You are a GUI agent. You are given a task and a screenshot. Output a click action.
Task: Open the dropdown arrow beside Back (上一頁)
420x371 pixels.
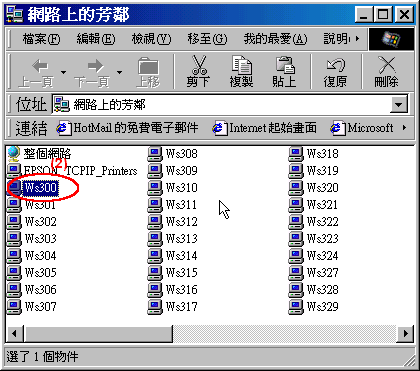tap(63, 72)
